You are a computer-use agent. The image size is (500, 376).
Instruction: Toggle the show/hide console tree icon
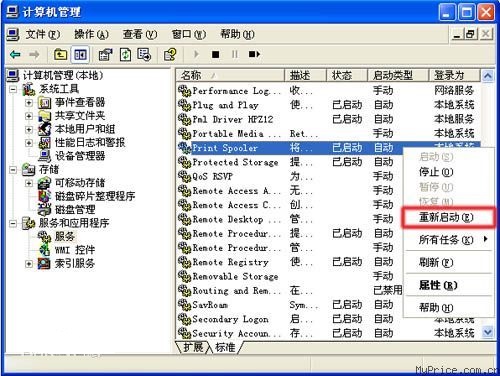coord(80,54)
